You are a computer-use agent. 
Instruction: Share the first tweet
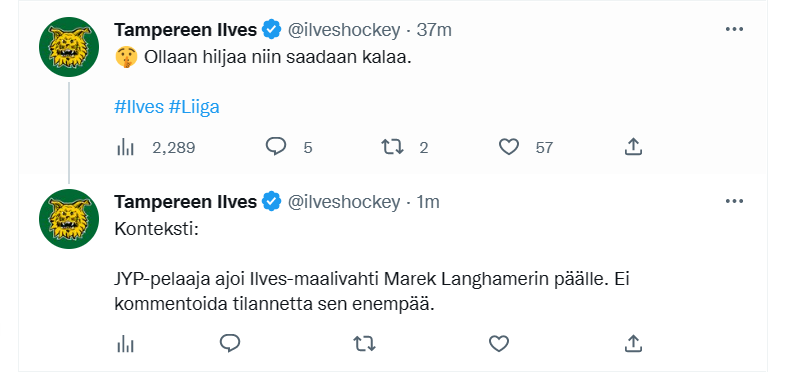pos(633,147)
